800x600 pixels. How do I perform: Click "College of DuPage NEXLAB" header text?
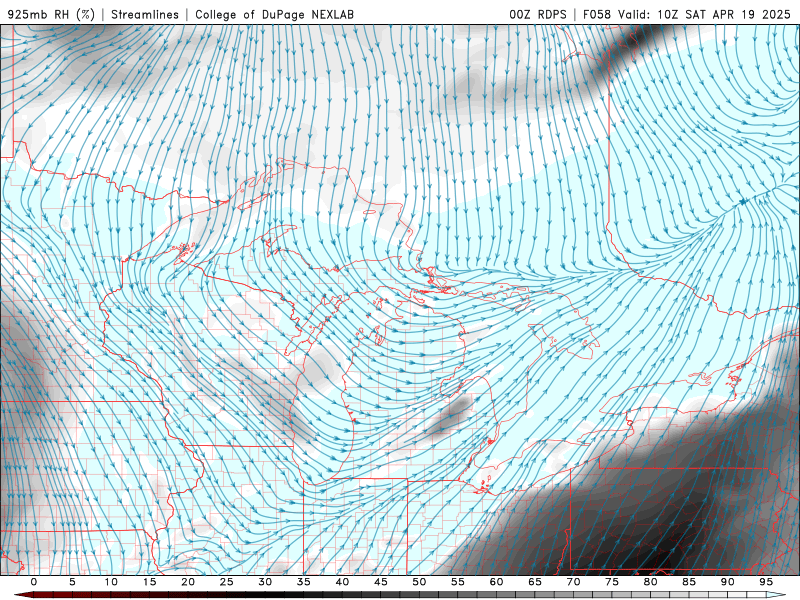(274, 14)
